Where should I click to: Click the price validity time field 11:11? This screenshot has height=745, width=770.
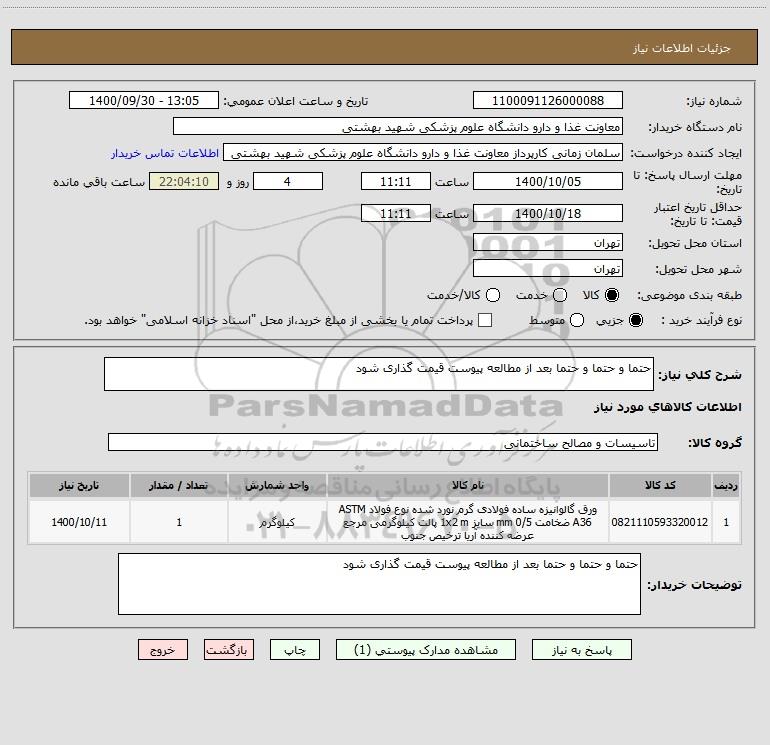click(396, 213)
